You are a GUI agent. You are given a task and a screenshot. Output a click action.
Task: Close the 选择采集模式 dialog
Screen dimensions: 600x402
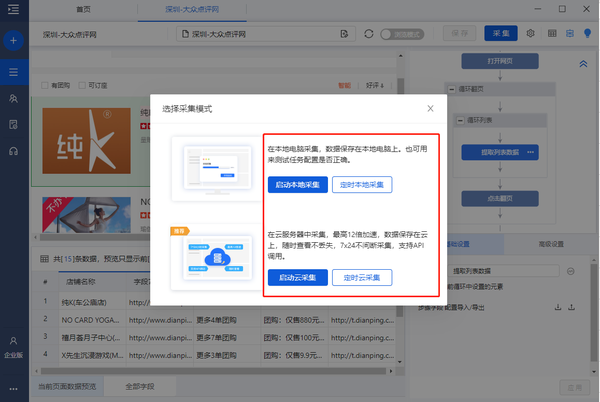point(430,109)
